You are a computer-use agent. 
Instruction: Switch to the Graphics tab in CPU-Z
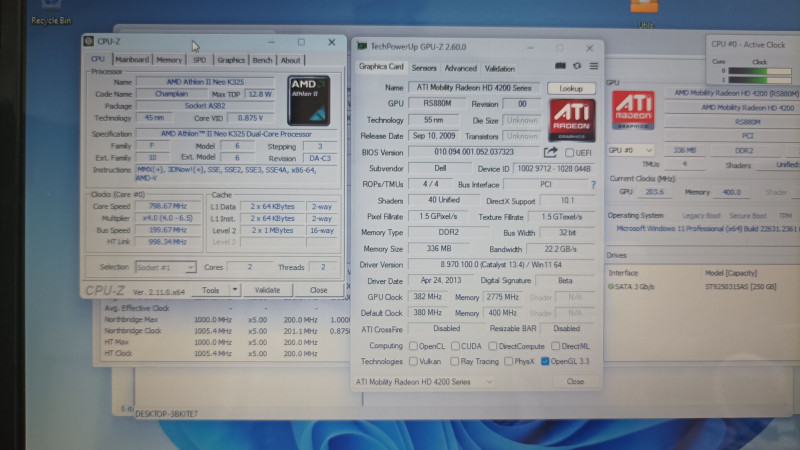231,60
